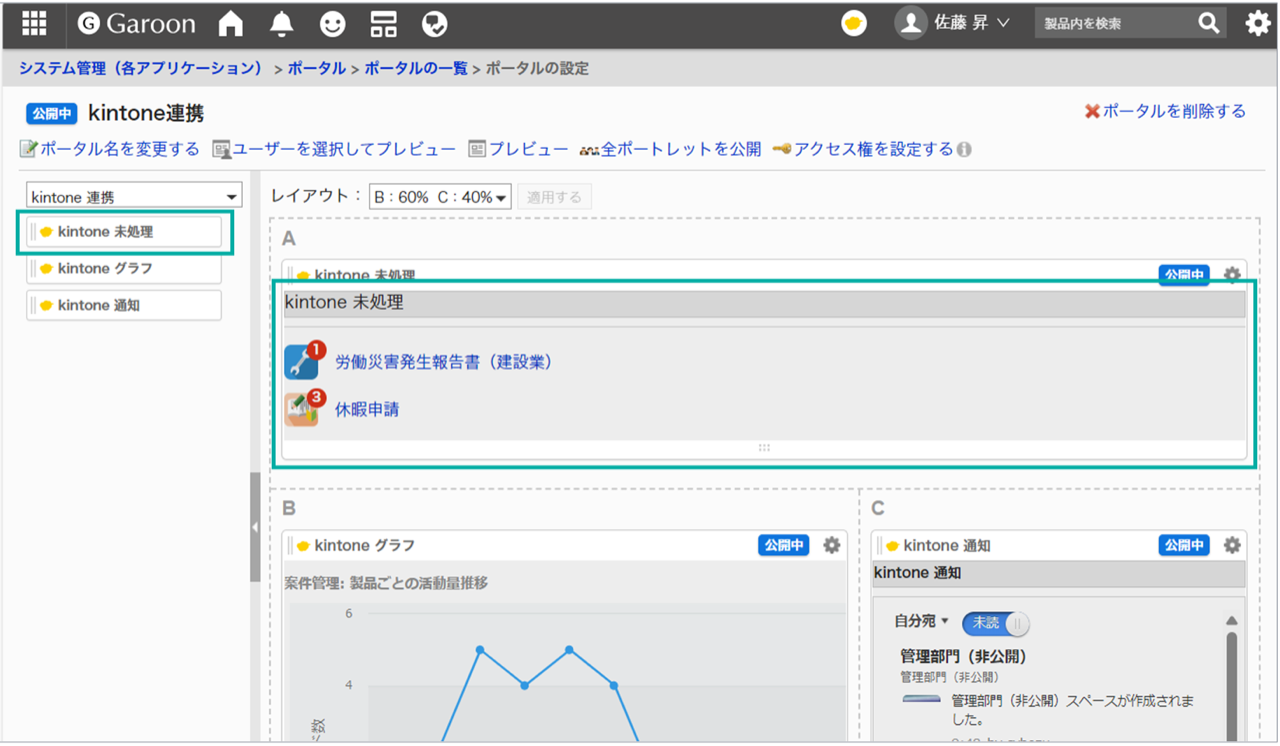Click the 管理部門（非公開） notification heading
Screen dimensions: 1280x746
[x=964, y=657]
